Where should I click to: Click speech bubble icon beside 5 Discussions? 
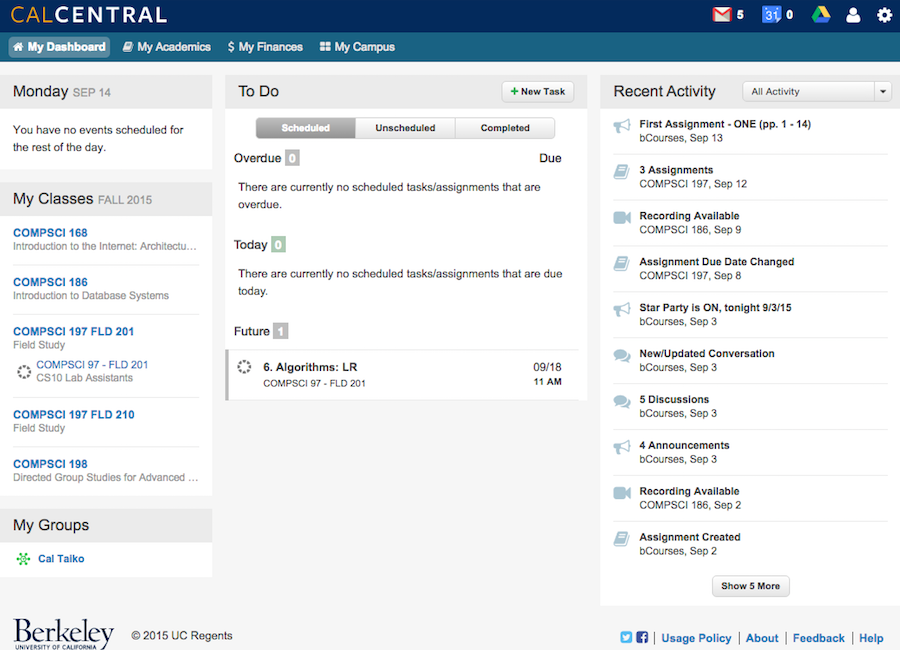pos(622,401)
